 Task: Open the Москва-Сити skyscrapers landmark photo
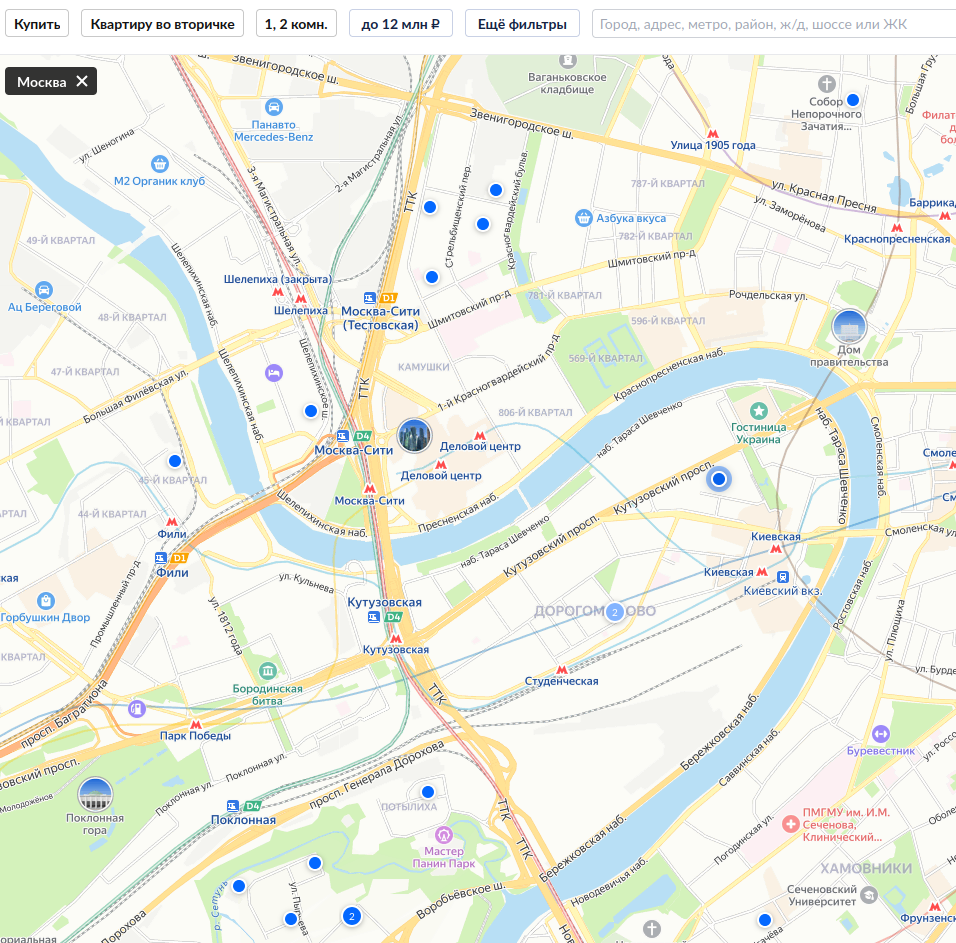(x=415, y=436)
